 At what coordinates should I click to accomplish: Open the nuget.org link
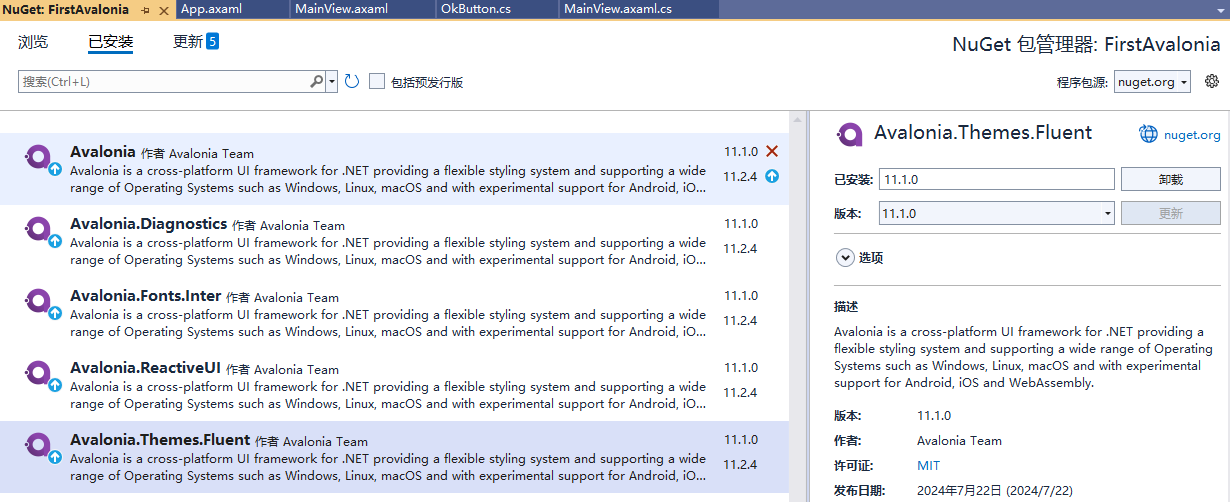click(x=1180, y=134)
